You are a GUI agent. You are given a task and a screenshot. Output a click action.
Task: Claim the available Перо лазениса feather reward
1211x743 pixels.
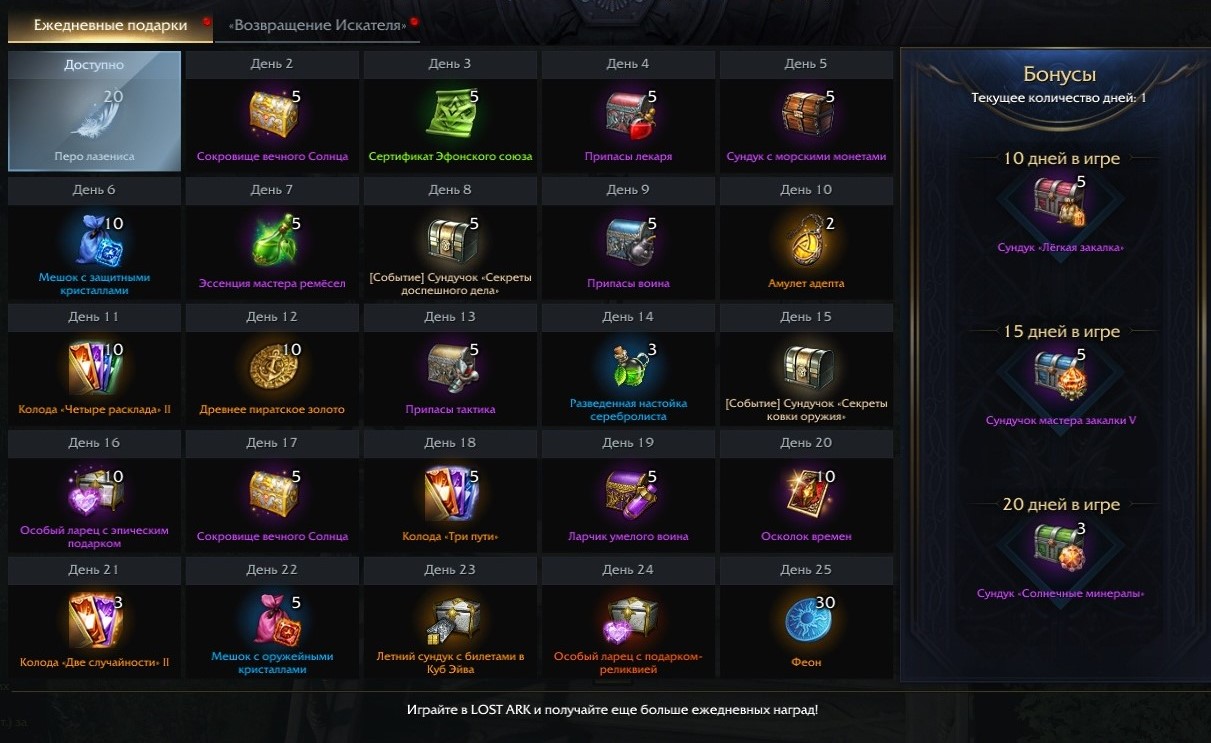(x=95, y=112)
